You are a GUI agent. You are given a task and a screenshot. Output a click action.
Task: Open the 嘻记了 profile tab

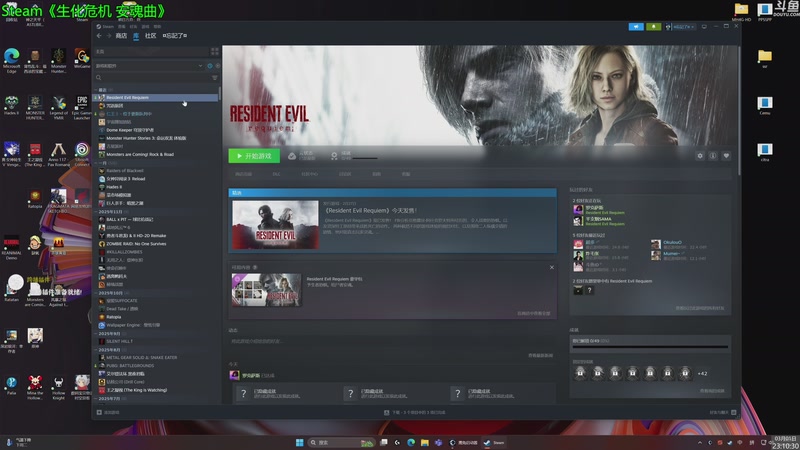pos(174,36)
